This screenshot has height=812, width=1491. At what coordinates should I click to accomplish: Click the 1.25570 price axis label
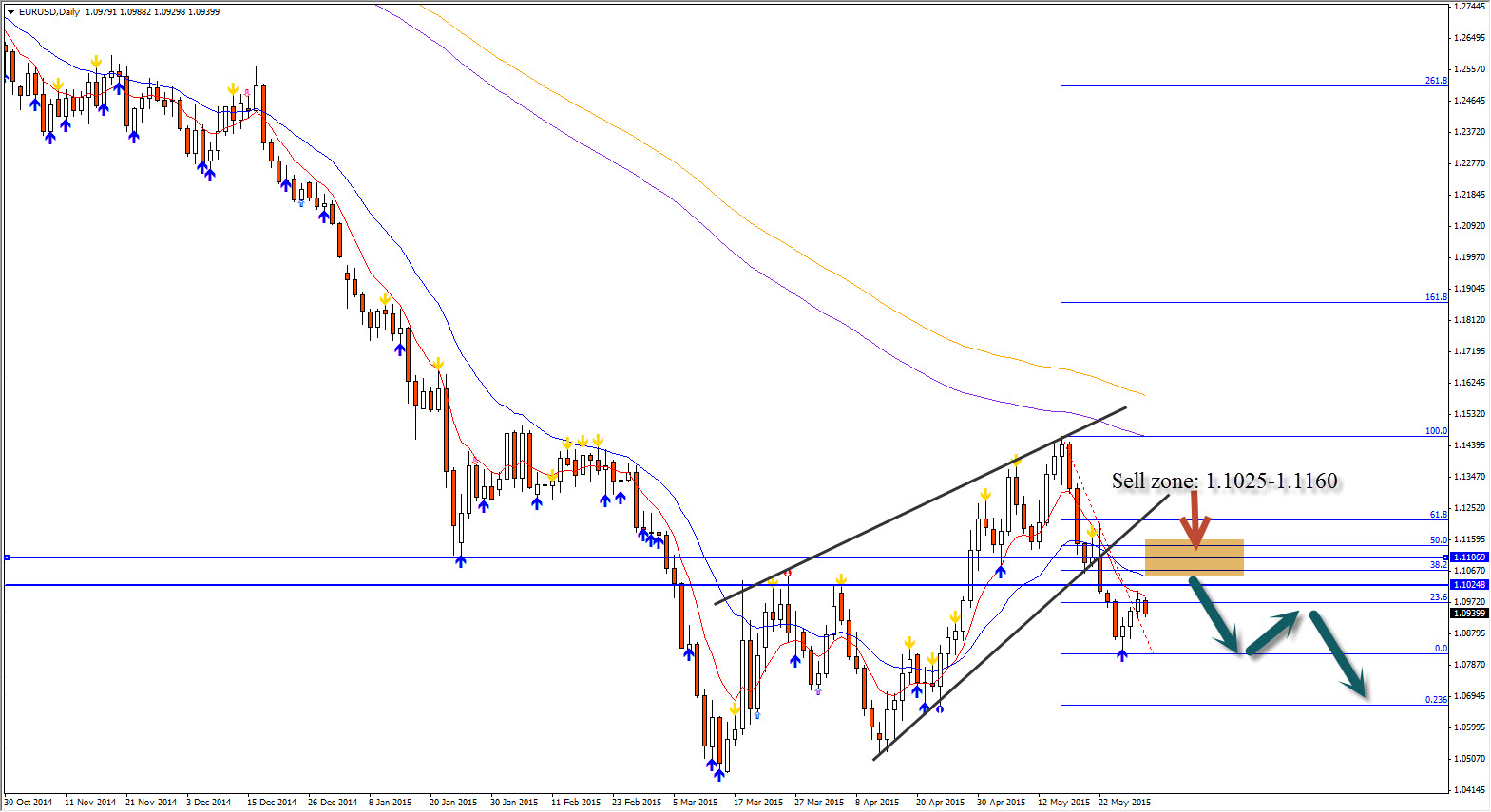point(1470,69)
